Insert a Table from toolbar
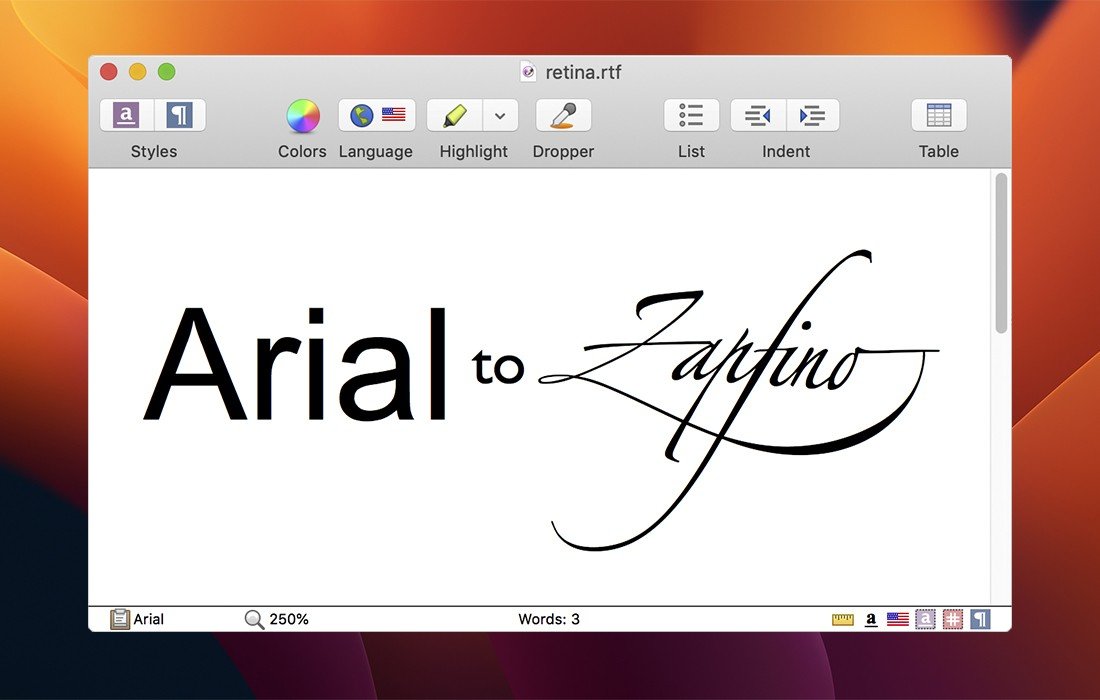 point(938,116)
